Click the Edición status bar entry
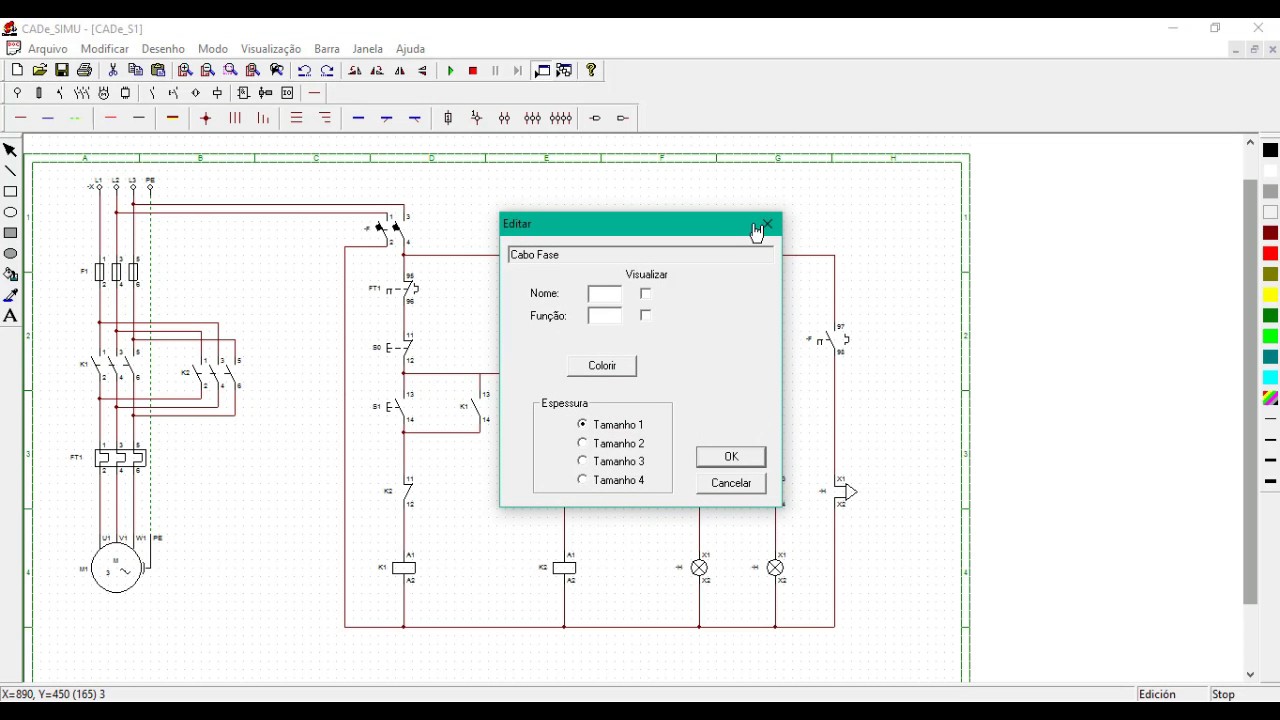Viewport: 1280px width, 720px height. click(1157, 694)
